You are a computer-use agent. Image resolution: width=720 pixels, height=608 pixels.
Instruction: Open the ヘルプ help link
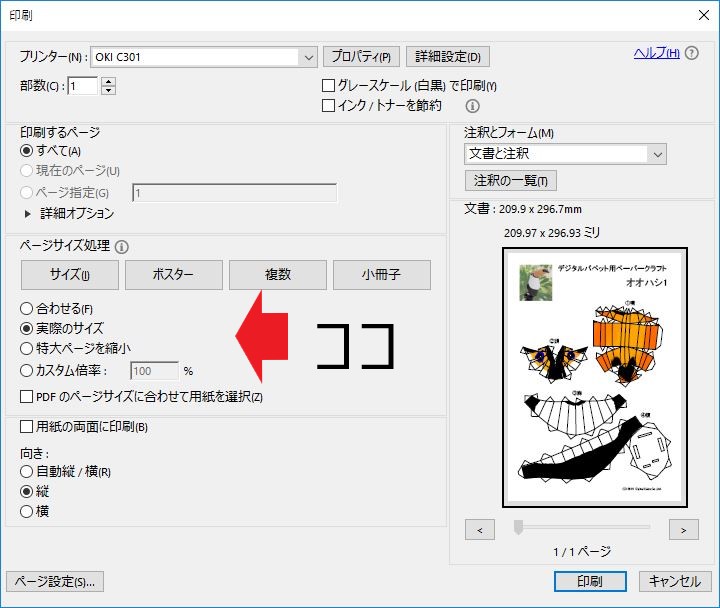click(x=657, y=53)
